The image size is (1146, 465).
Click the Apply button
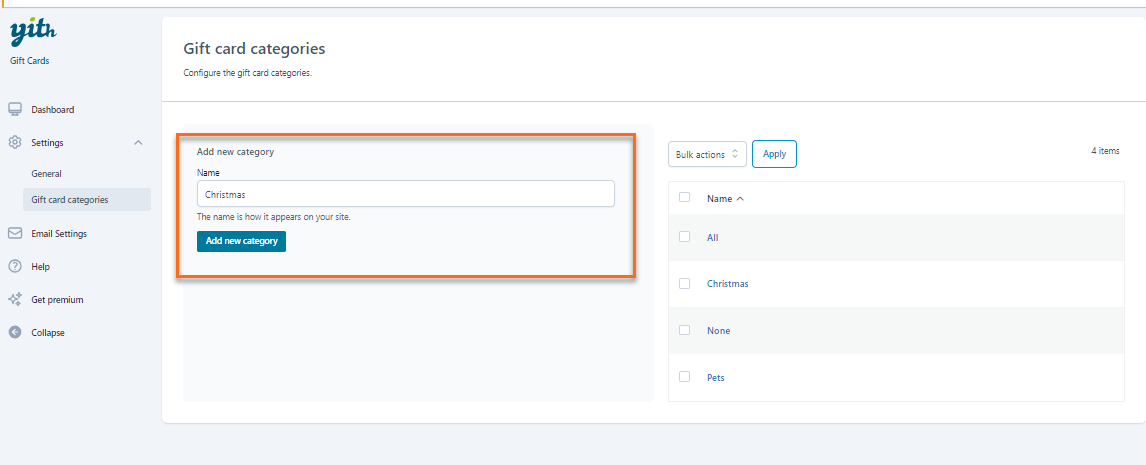coord(774,154)
